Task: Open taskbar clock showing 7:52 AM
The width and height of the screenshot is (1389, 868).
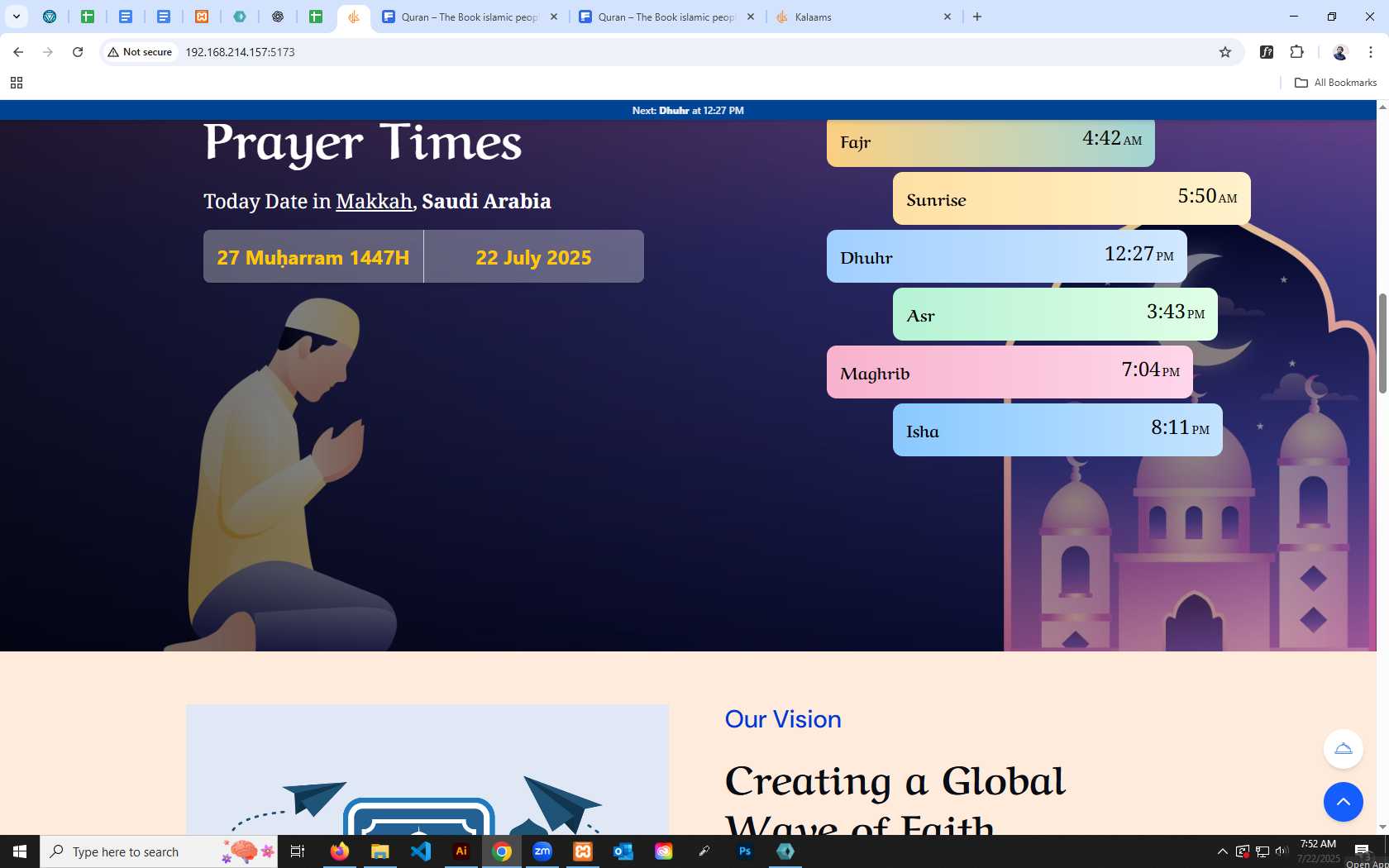Action: [1318, 851]
